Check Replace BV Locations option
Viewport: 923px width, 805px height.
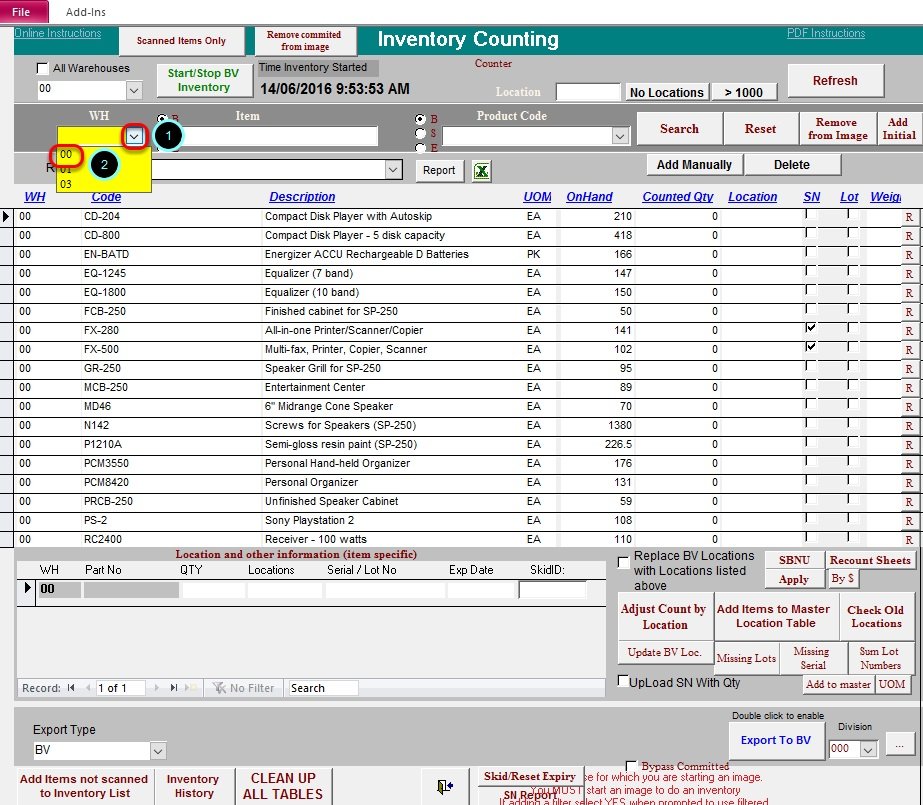pos(624,561)
